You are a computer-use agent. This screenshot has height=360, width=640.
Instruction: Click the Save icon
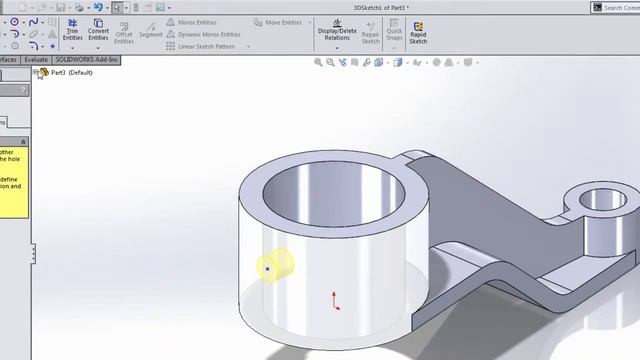click(x=61, y=7)
